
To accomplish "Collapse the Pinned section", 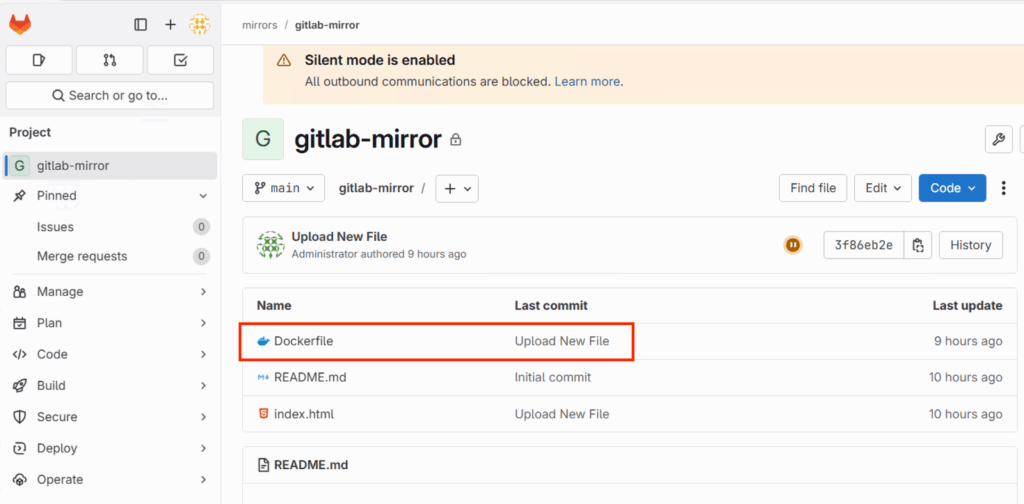I will [x=204, y=196].
